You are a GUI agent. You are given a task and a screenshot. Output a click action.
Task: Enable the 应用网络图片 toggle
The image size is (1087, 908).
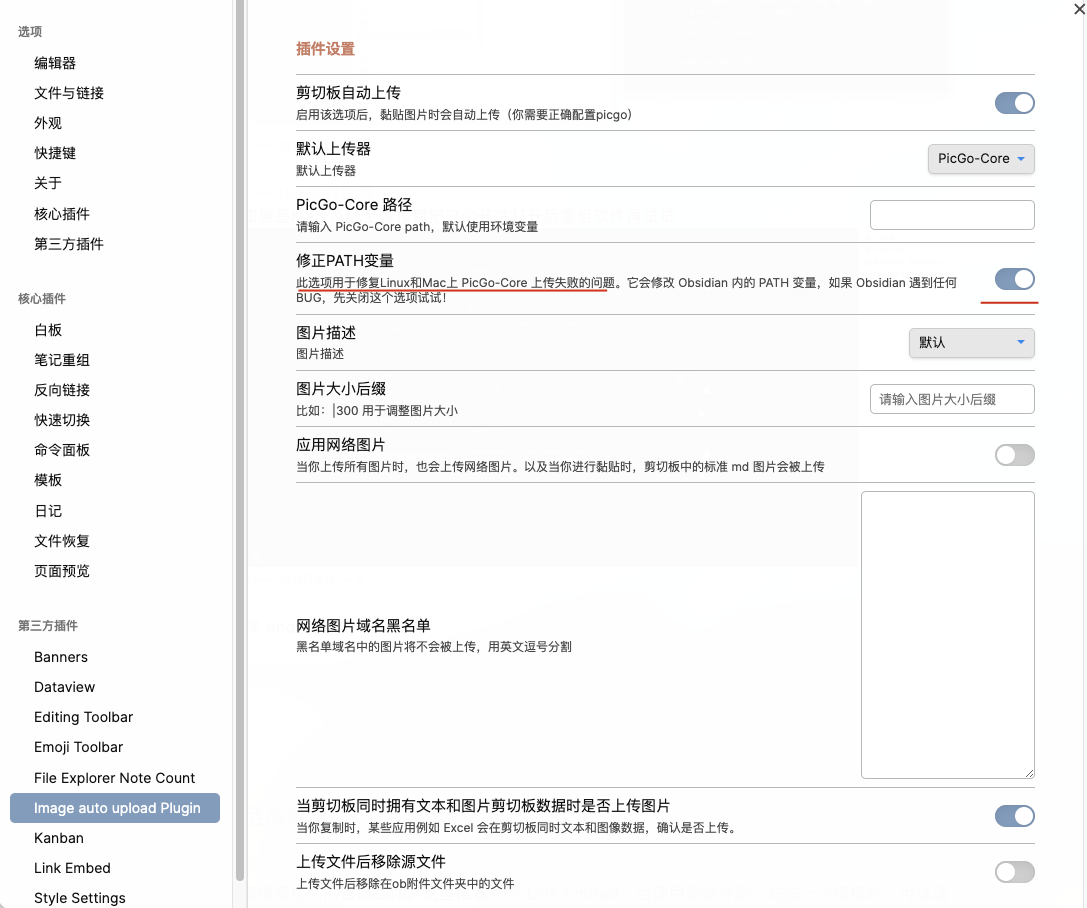1014,455
